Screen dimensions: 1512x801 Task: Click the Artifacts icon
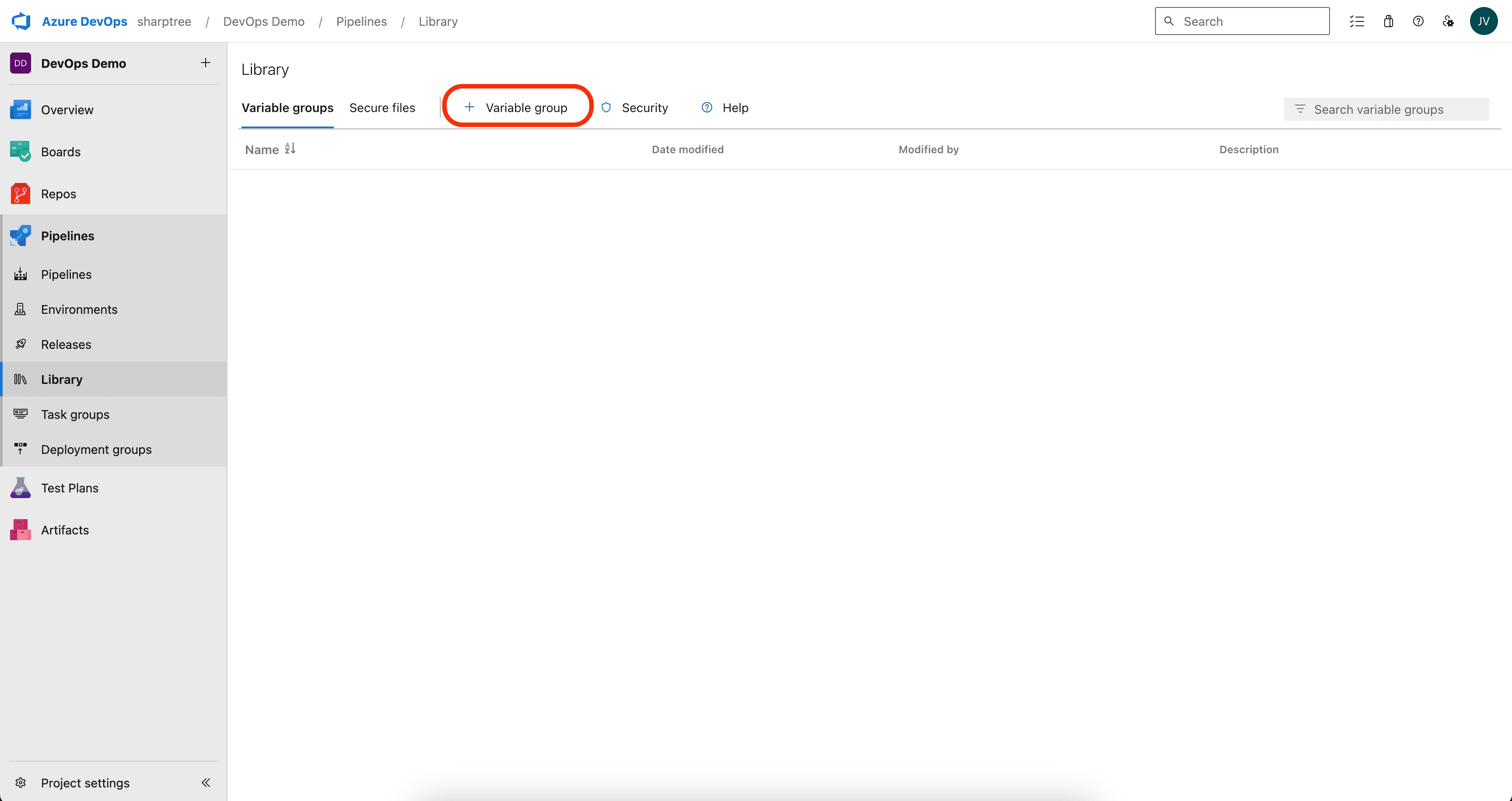point(21,530)
